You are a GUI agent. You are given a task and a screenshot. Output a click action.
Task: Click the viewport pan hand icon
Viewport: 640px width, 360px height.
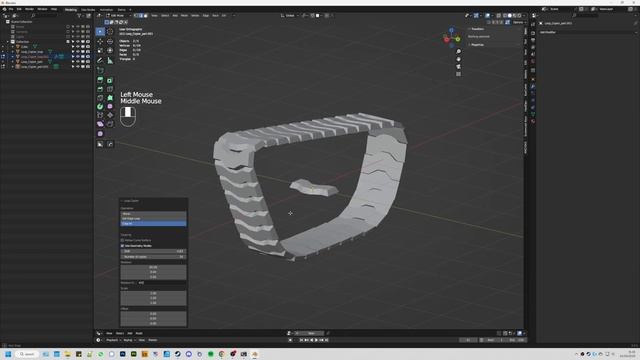[x=458, y=59]
